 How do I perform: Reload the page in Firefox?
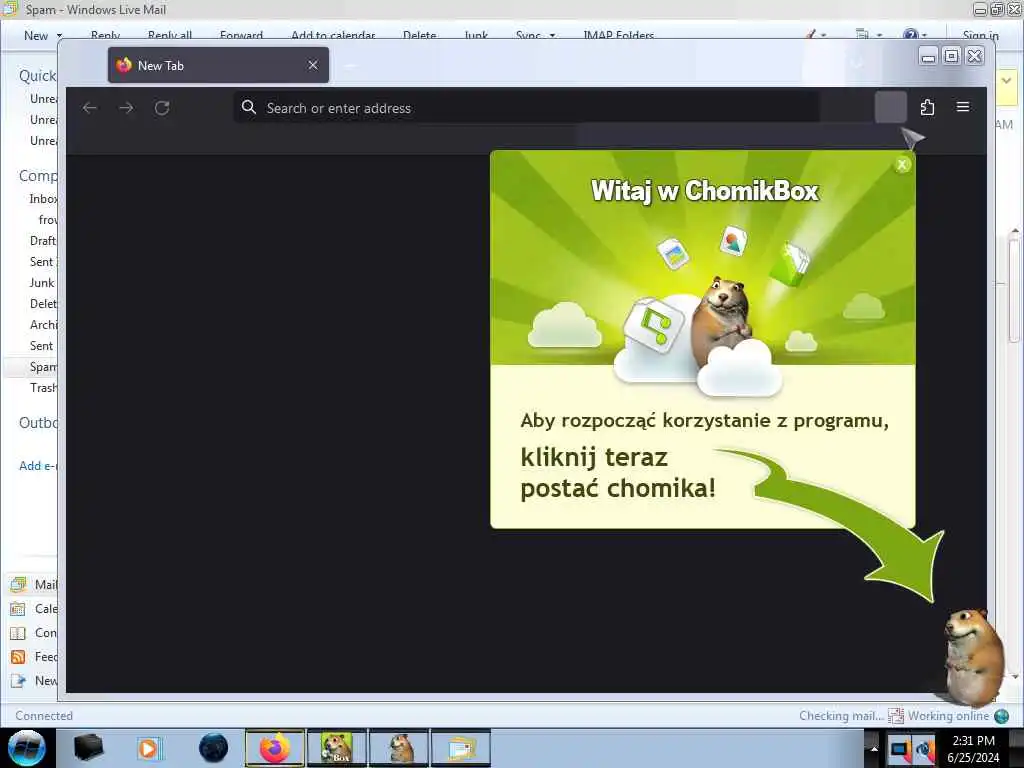162,108
